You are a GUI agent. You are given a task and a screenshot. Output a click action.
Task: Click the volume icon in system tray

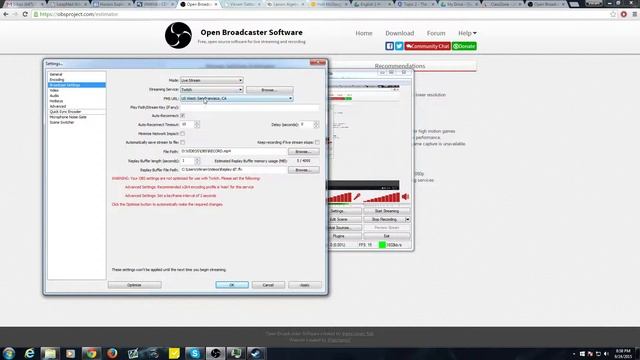(606, 354)
